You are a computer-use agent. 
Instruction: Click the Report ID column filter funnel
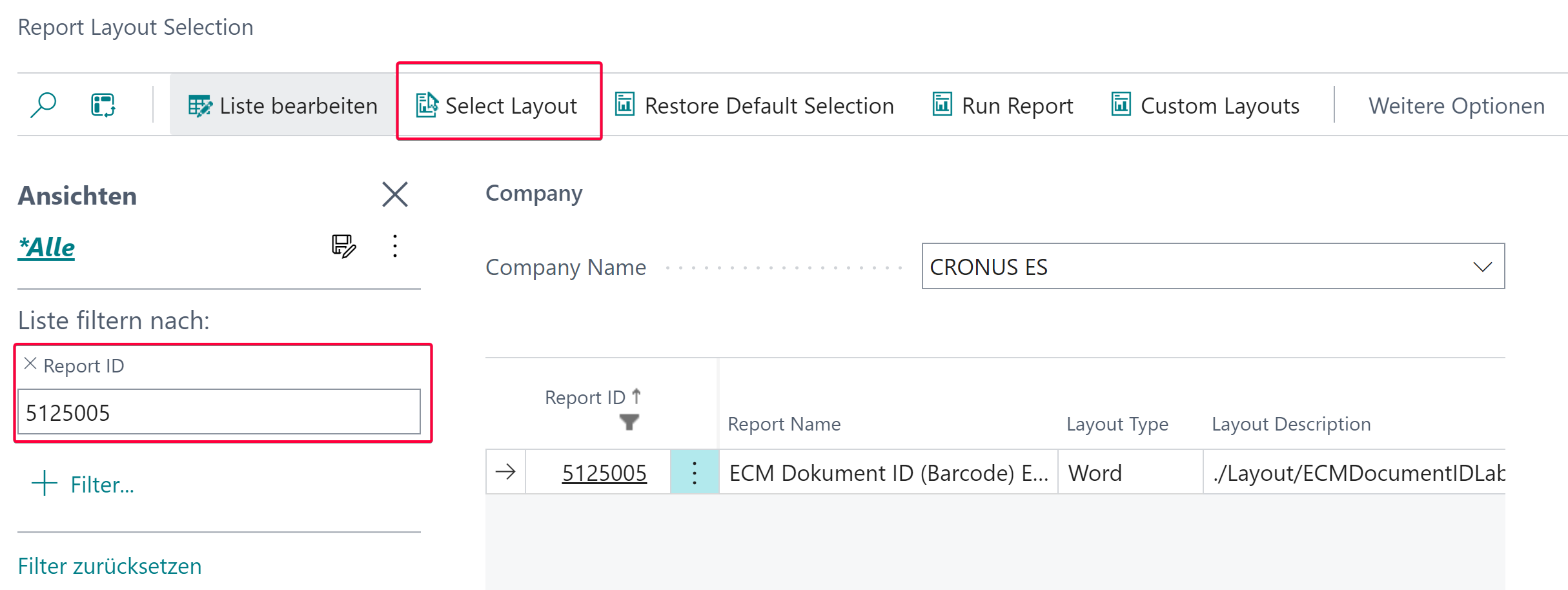tap(629, 422)
